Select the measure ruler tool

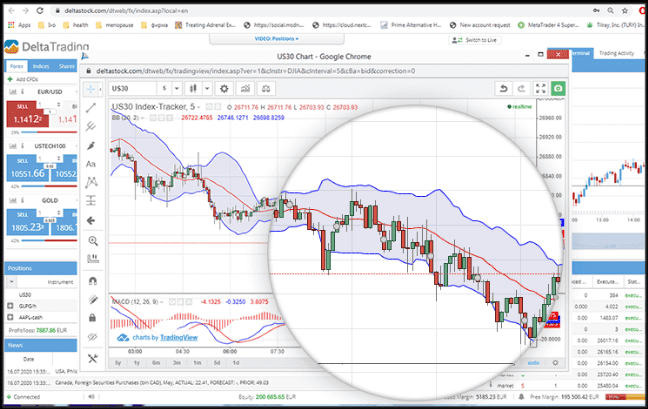point(93,259)
